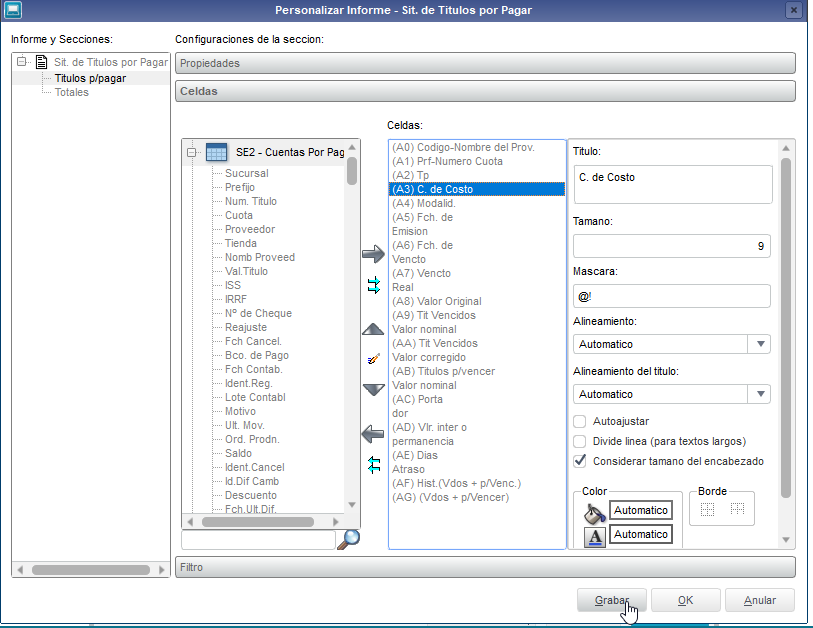Select cell (A0) Codigo-Nombre del Prov.
Screen dimensions: 813x628
pos(476,147)
